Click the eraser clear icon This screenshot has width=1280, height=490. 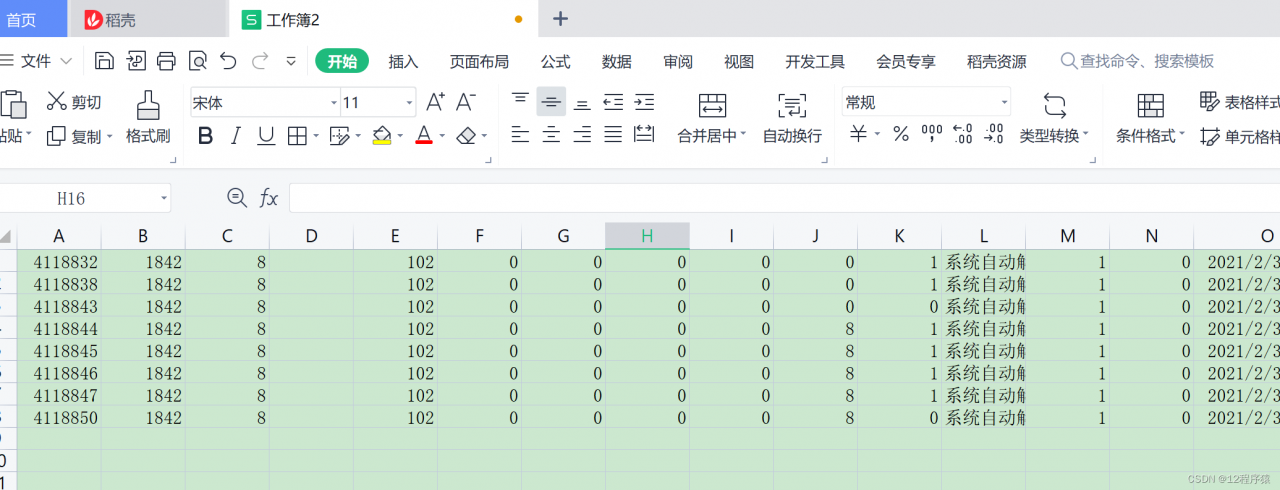(x=466, y=136)
